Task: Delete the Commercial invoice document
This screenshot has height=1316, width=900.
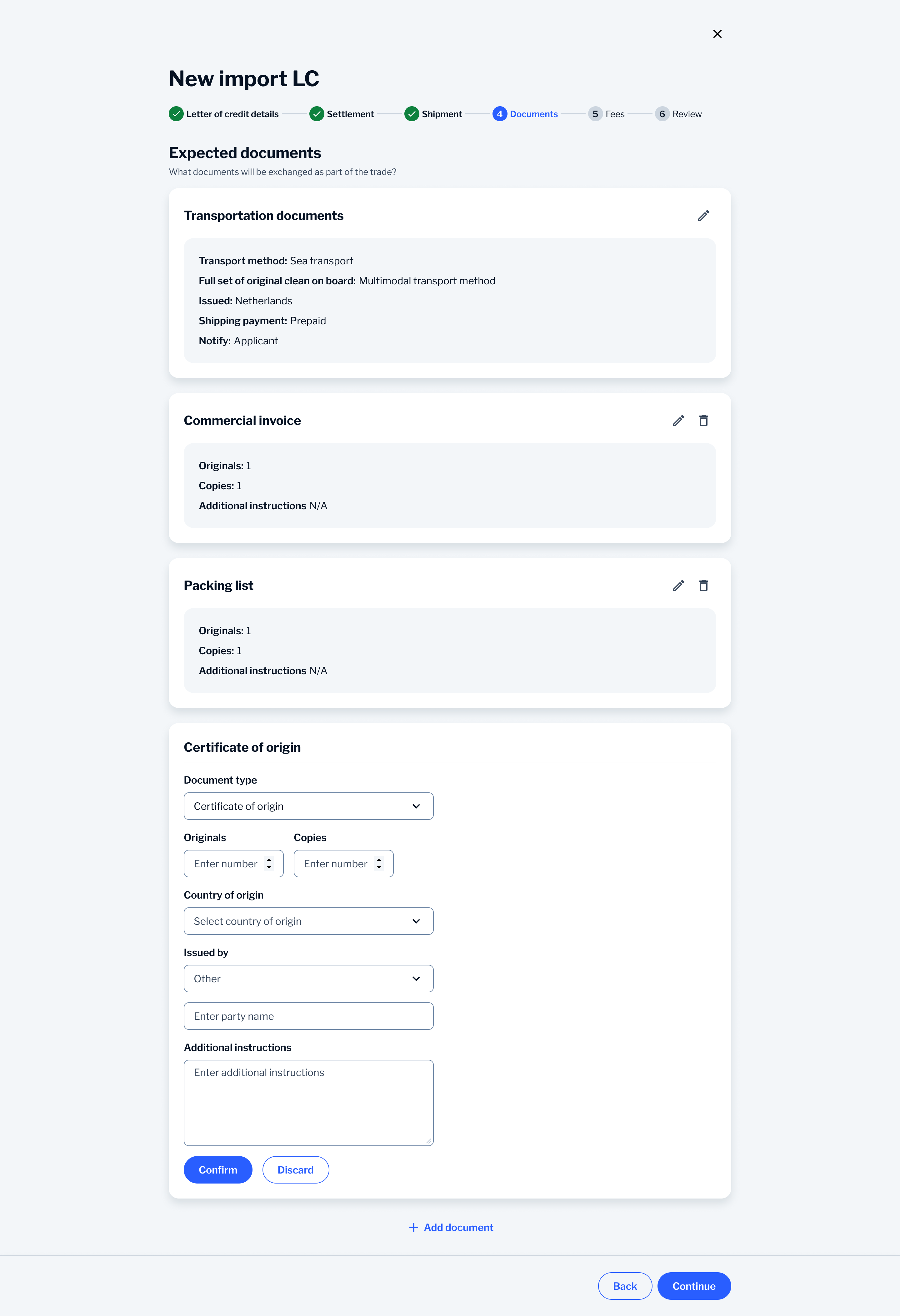Action: [x=703, y=420]
